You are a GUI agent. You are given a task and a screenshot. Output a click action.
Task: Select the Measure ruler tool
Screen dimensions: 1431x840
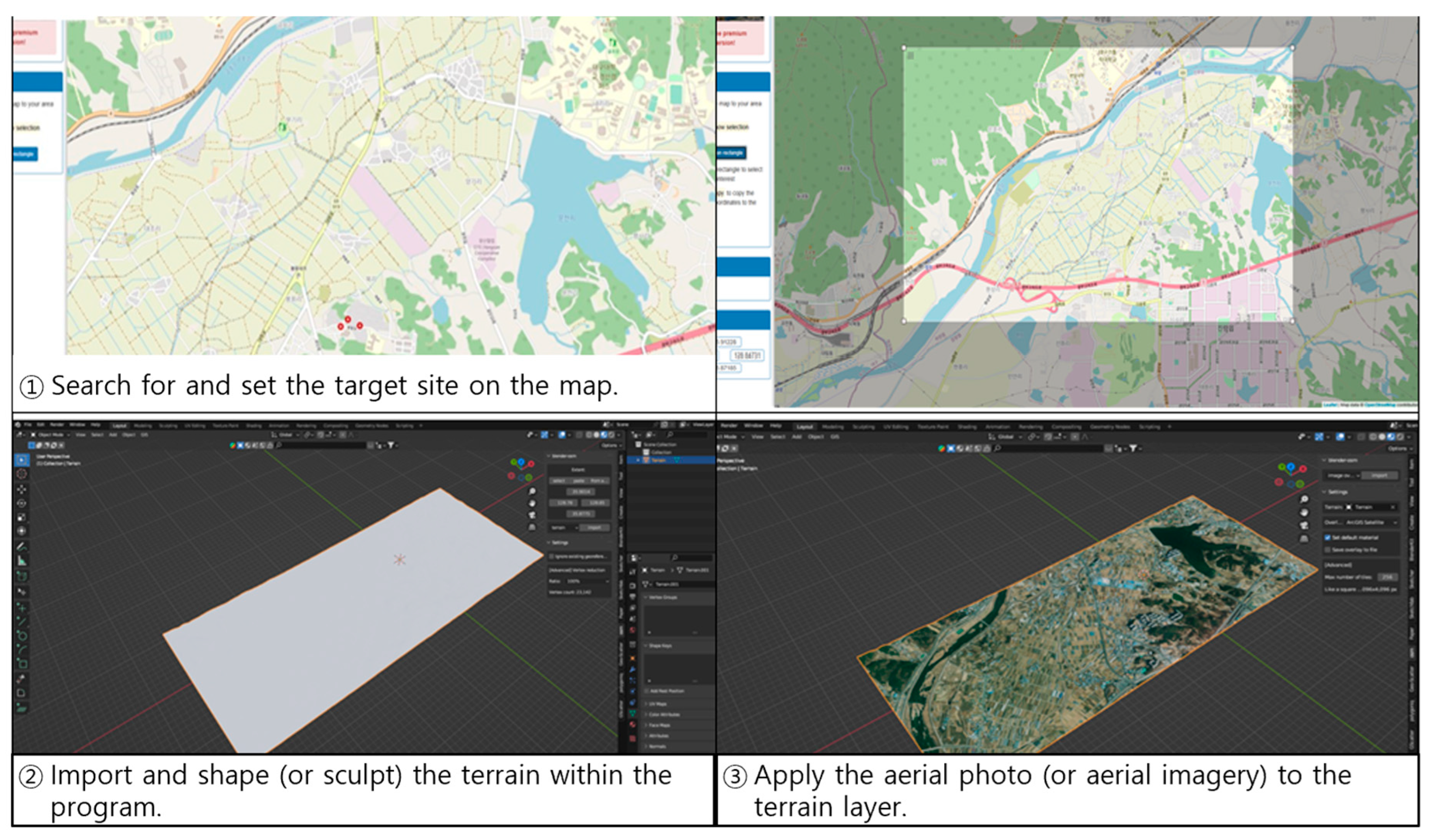22,561
